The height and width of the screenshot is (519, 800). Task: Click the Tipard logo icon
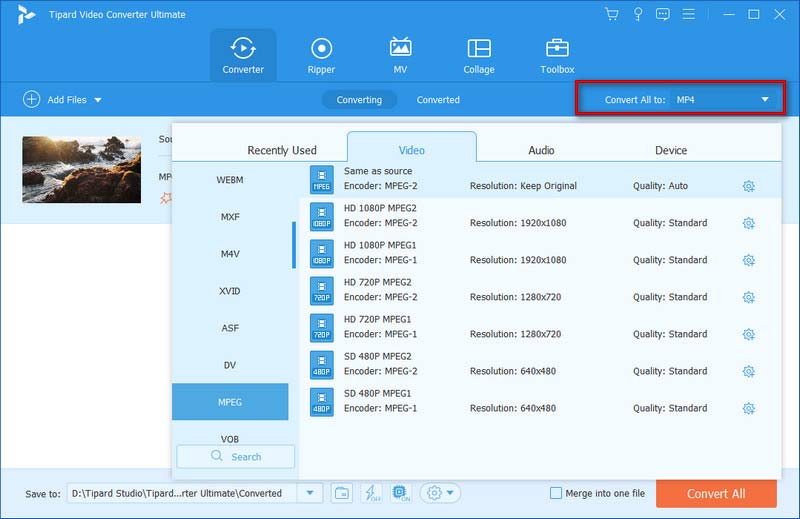coord(26,15)
